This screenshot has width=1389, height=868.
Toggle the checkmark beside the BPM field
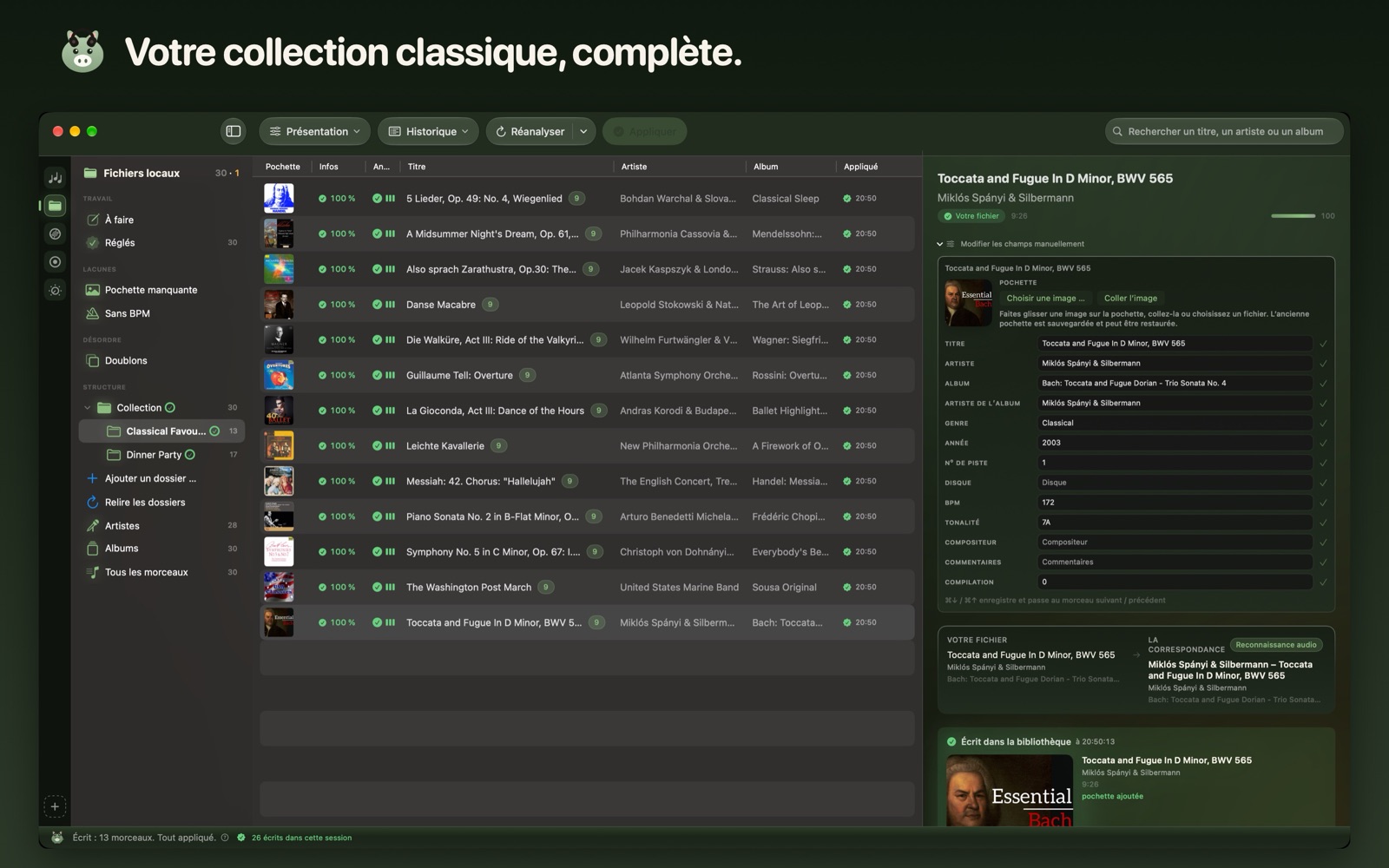1323,503
